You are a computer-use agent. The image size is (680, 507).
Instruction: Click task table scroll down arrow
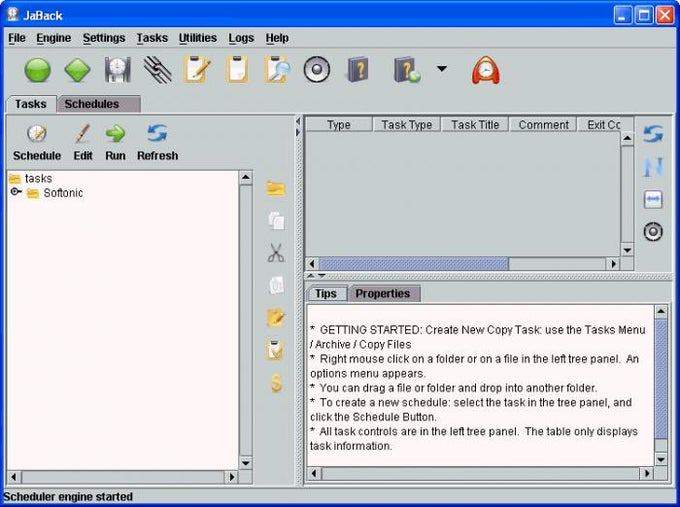(627, 250)
